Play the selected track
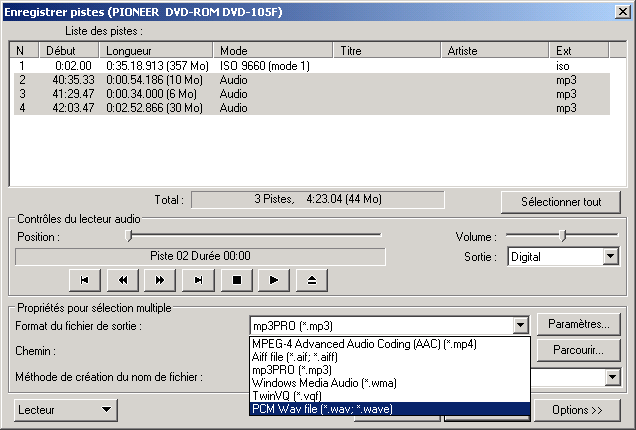Viewport: 636px width, 430px height. point(274,280)
